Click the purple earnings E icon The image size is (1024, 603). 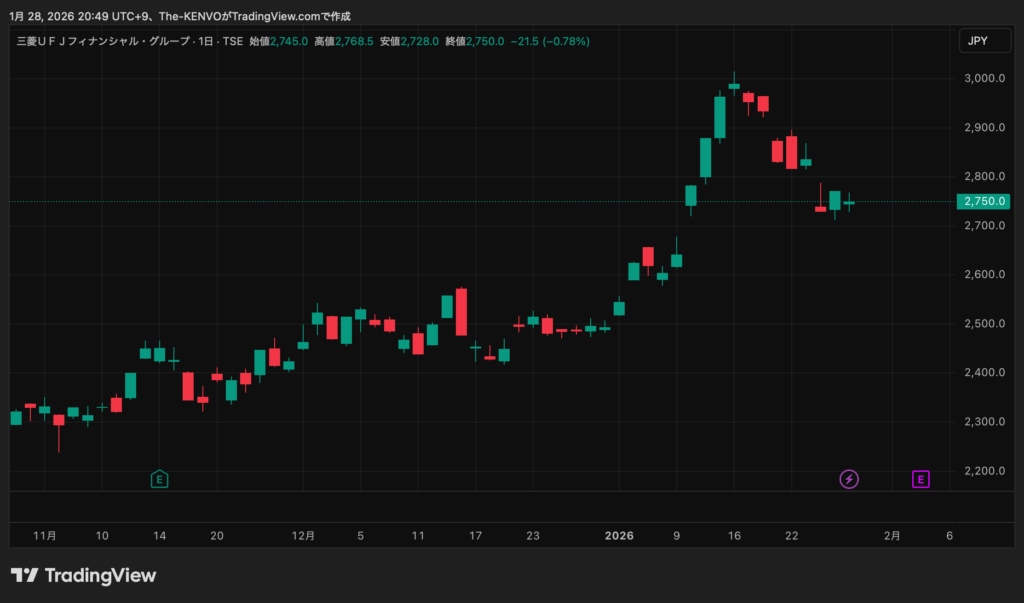(920, 479)
